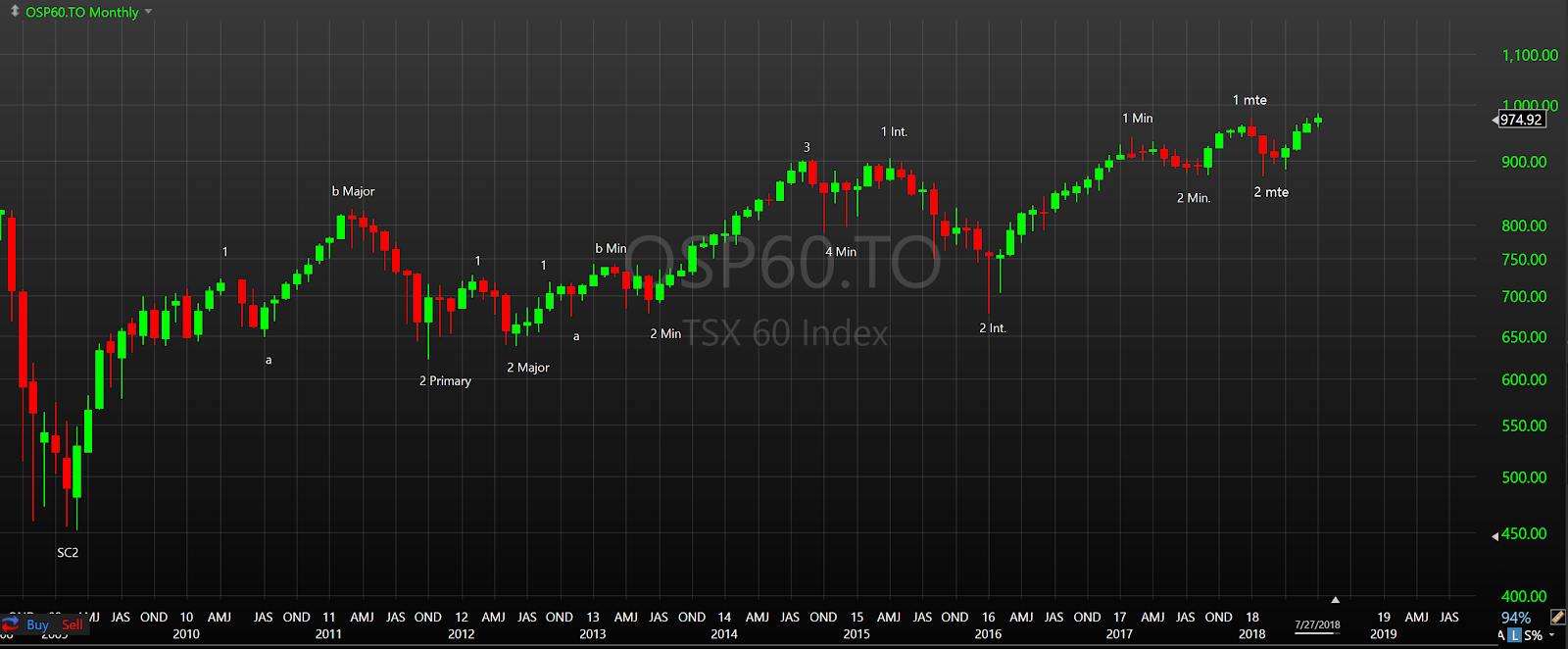Click the 94% zoom indicator

coord(1515,618)
